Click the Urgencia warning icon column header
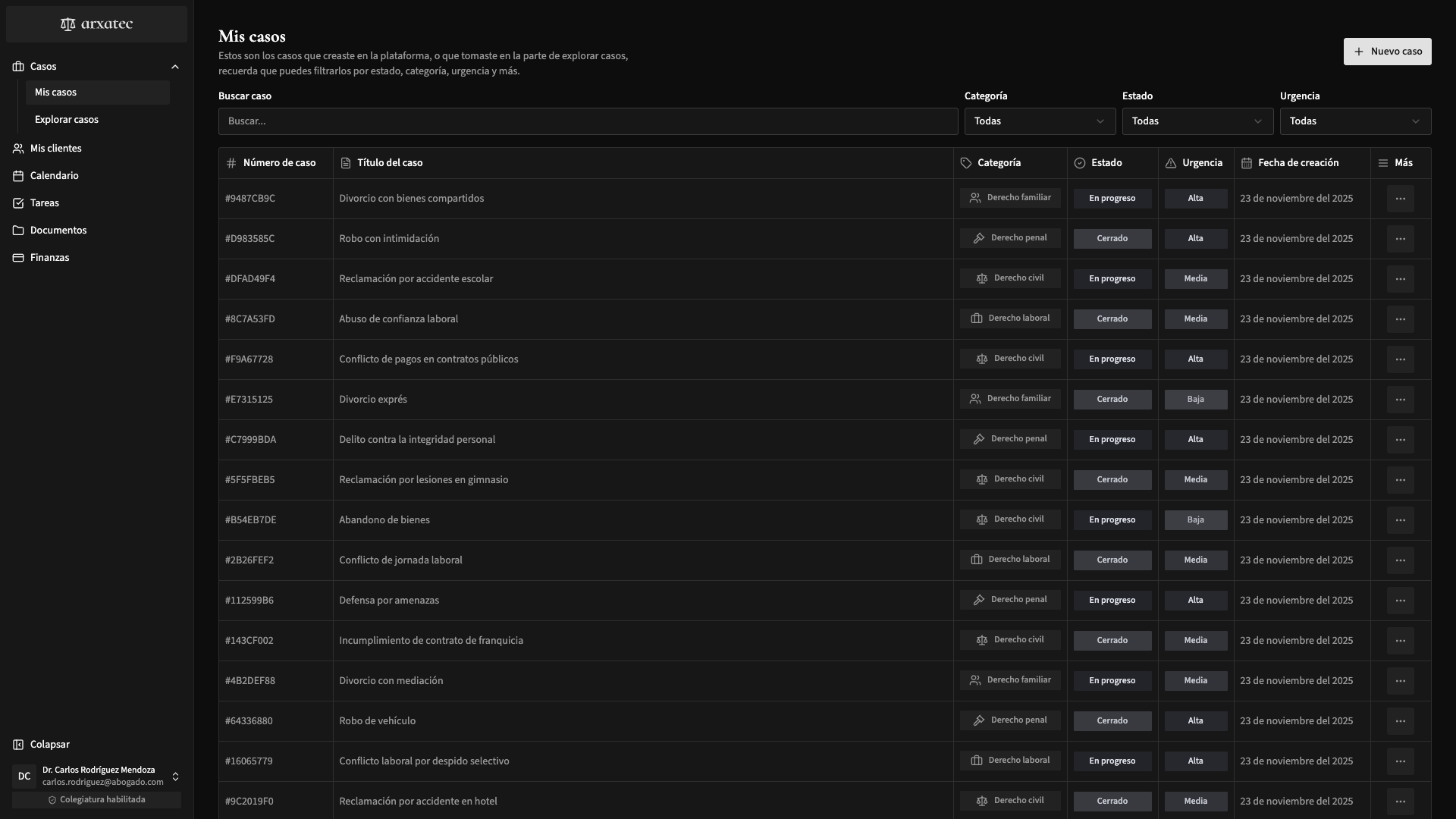 coord(1171,162)
